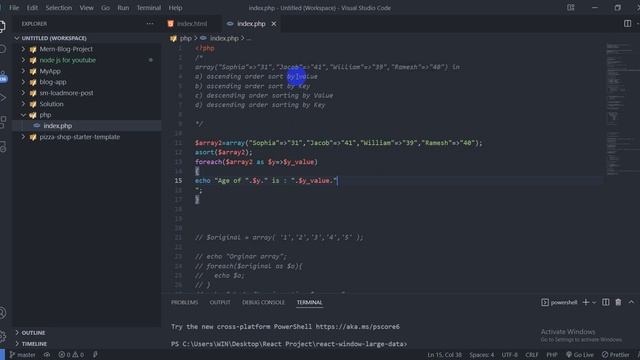Click the Prettier status bar item

pos(616,355)
